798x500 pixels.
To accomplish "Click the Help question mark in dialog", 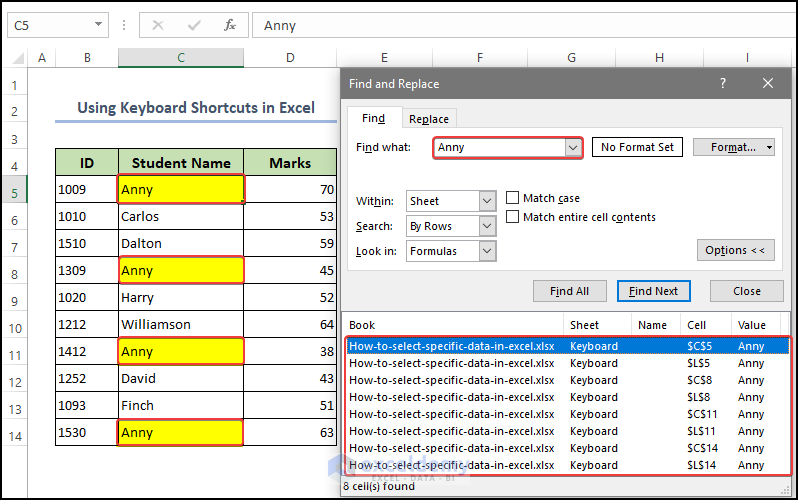I will point(723,84).
